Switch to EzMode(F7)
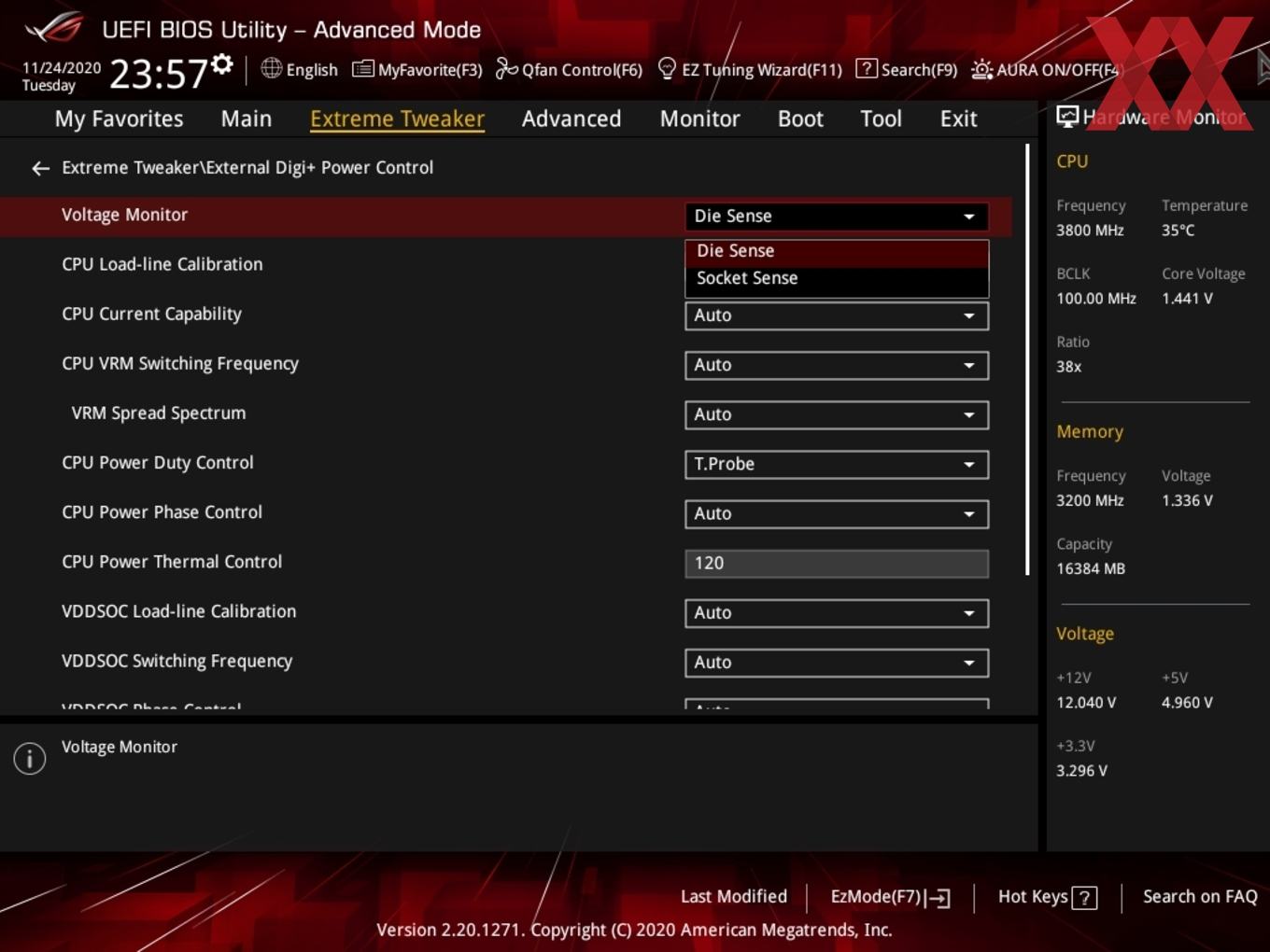1270x952 pixels. [x=890, y=897]
